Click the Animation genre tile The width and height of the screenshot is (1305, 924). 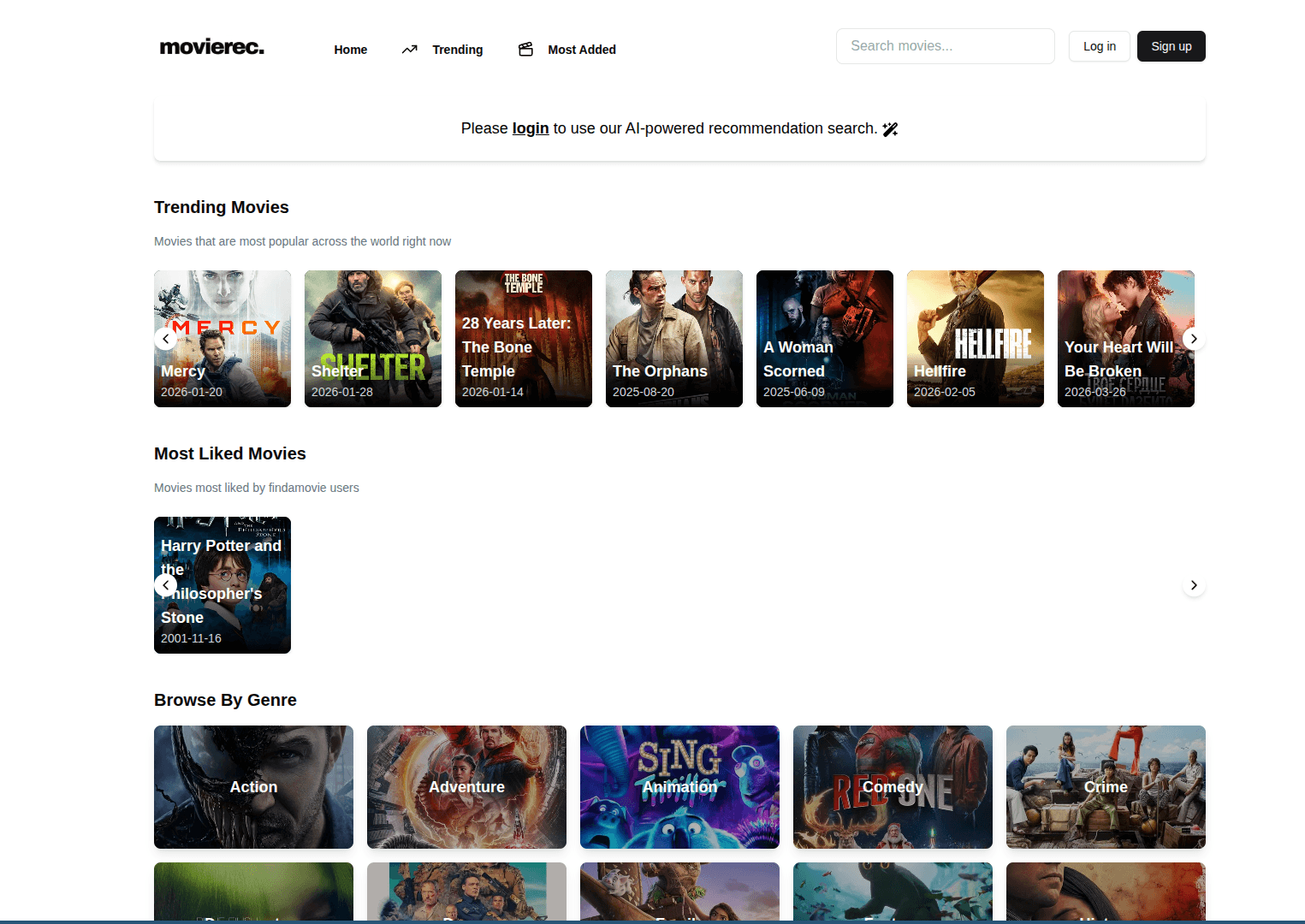(679, 786)
